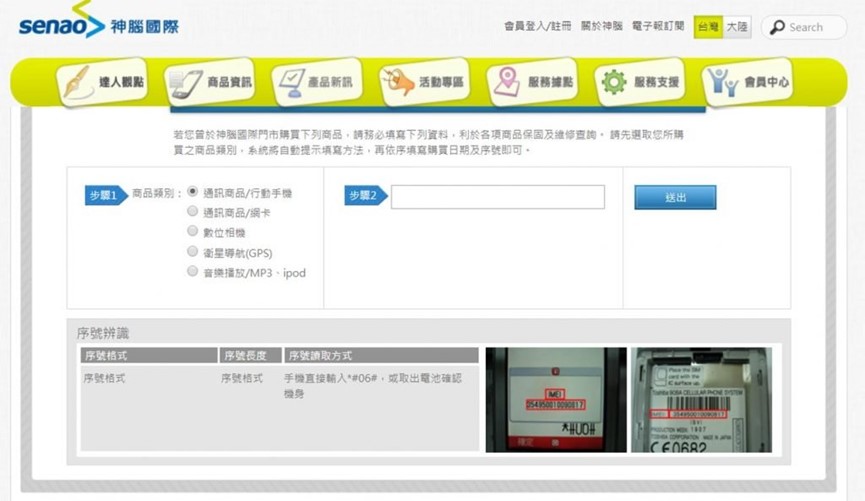Choose the 數位相機 radio option

pyautogui.click(x=193, y=231)
